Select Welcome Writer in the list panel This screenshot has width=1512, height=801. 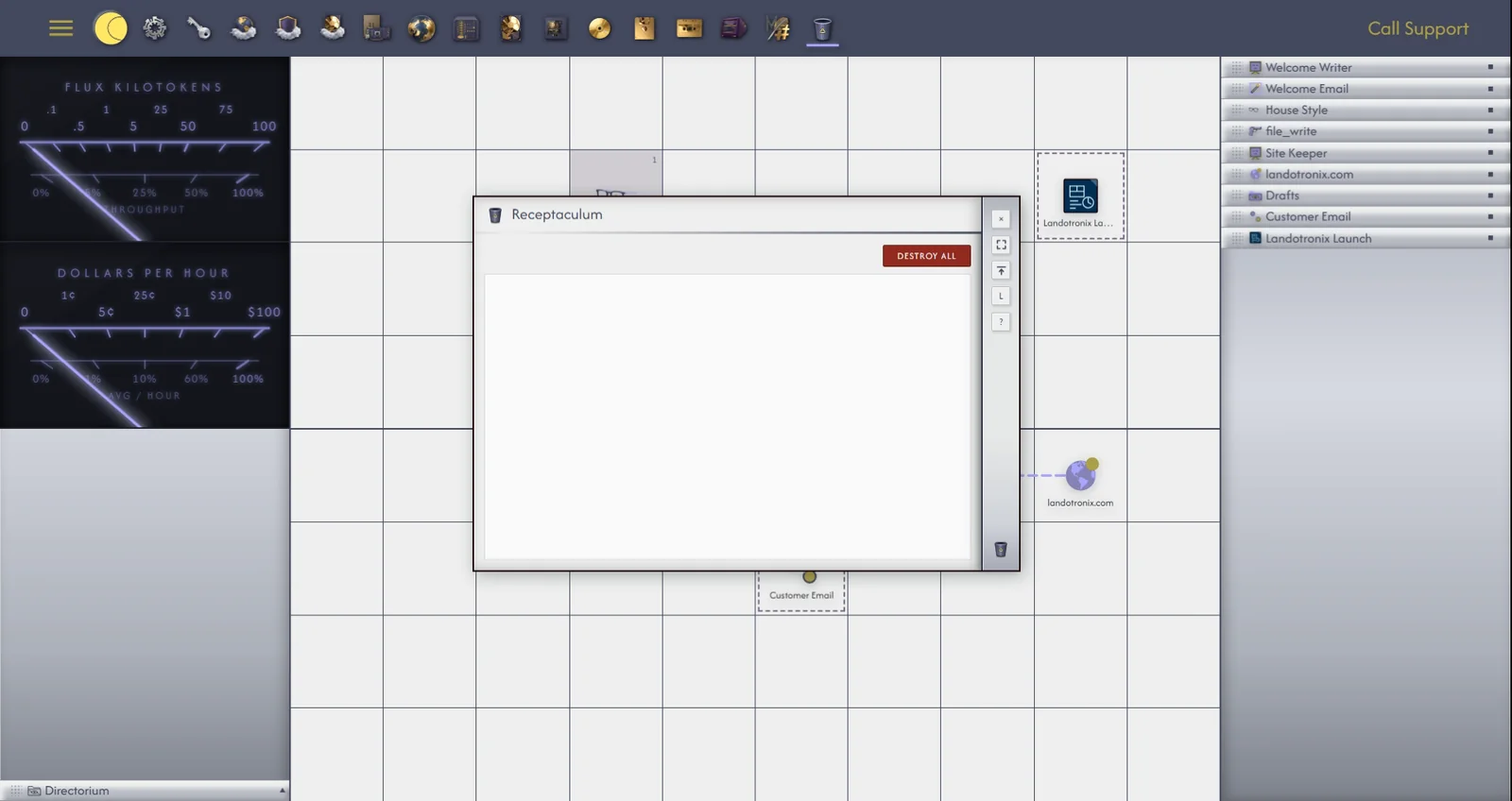click(x=1366, y=67)
